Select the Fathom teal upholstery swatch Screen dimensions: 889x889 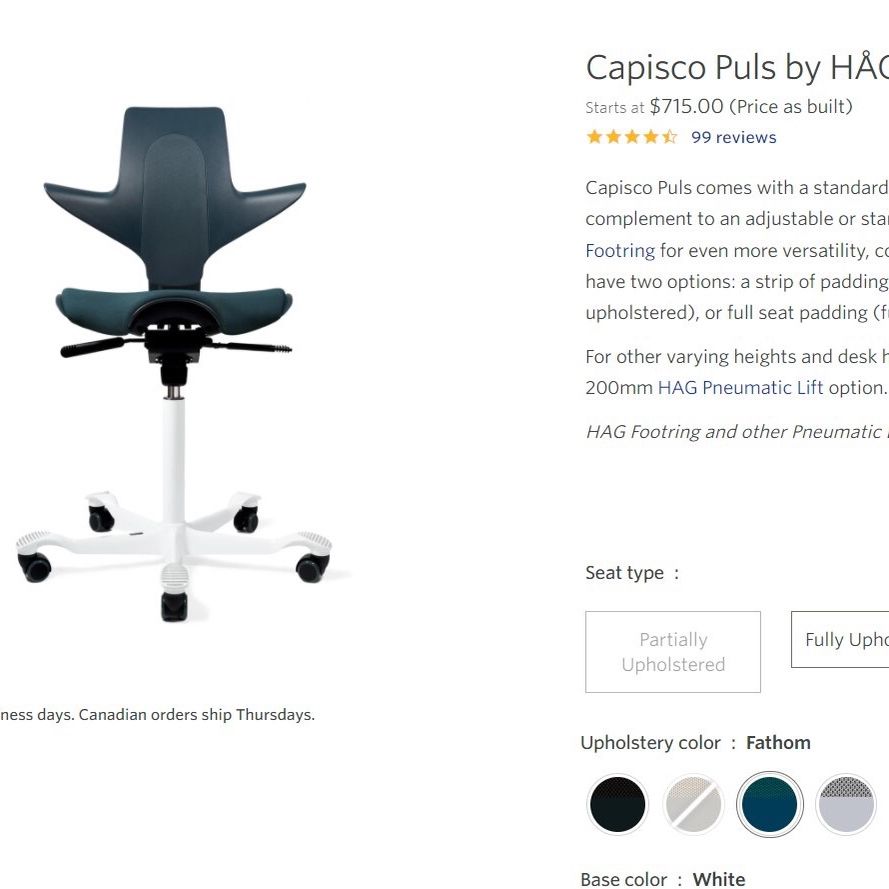769,804
